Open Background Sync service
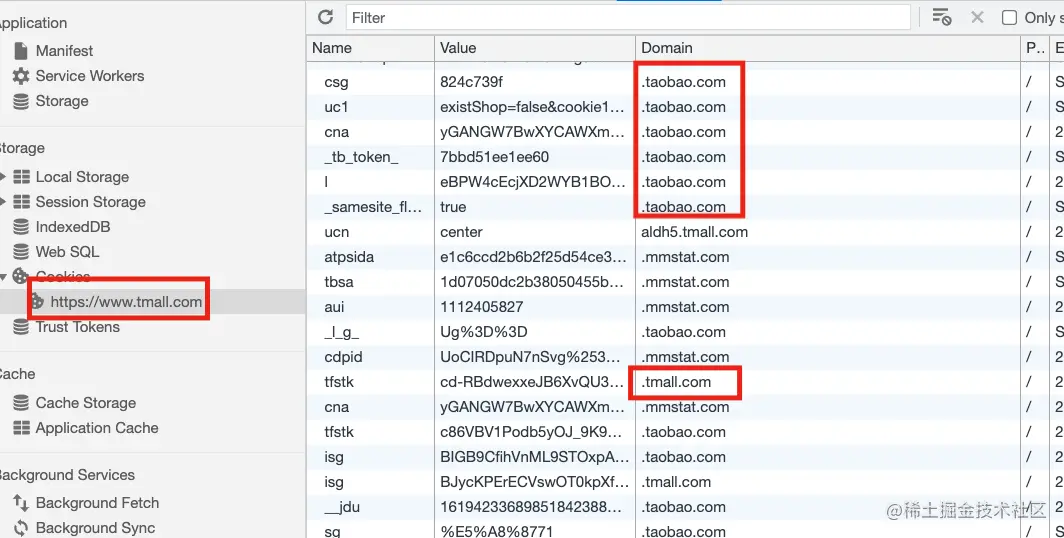This screenshot has width=1064, height=538. coord(95,529)
